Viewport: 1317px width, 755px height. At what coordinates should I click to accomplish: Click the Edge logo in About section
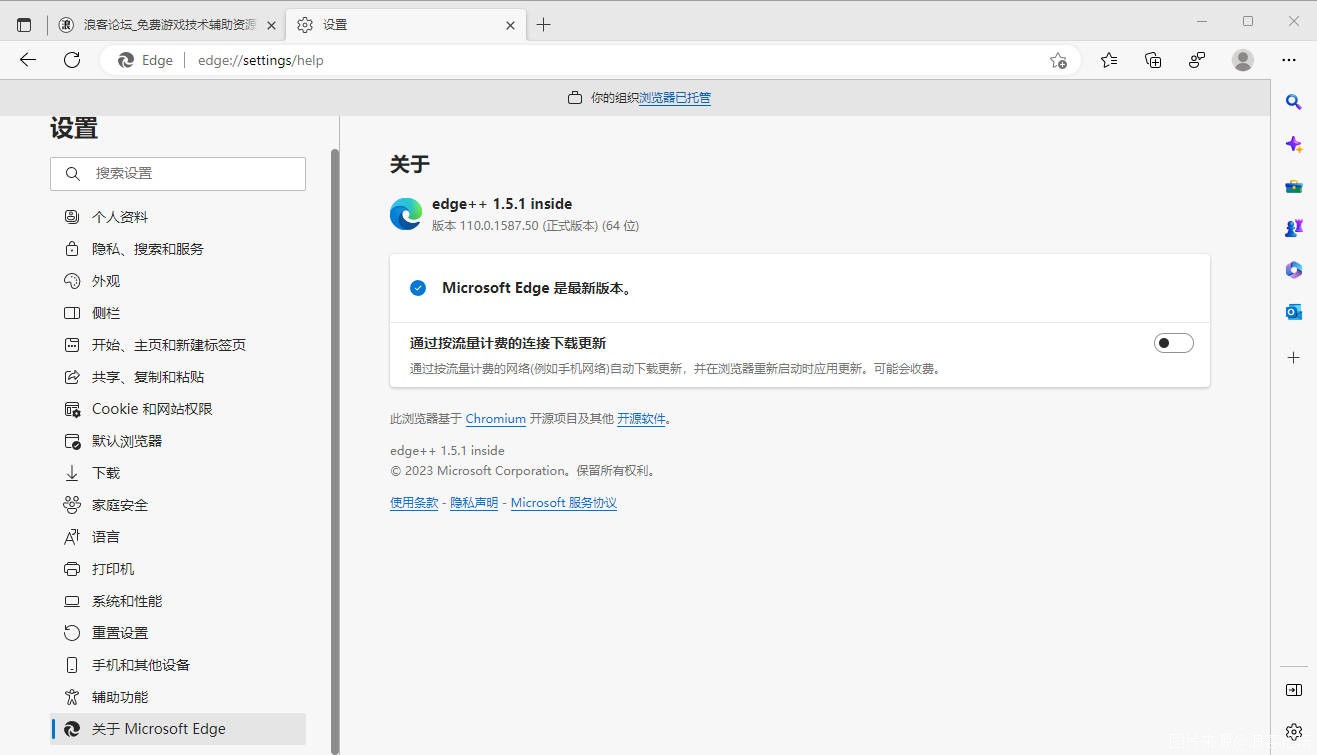(406, 214)
